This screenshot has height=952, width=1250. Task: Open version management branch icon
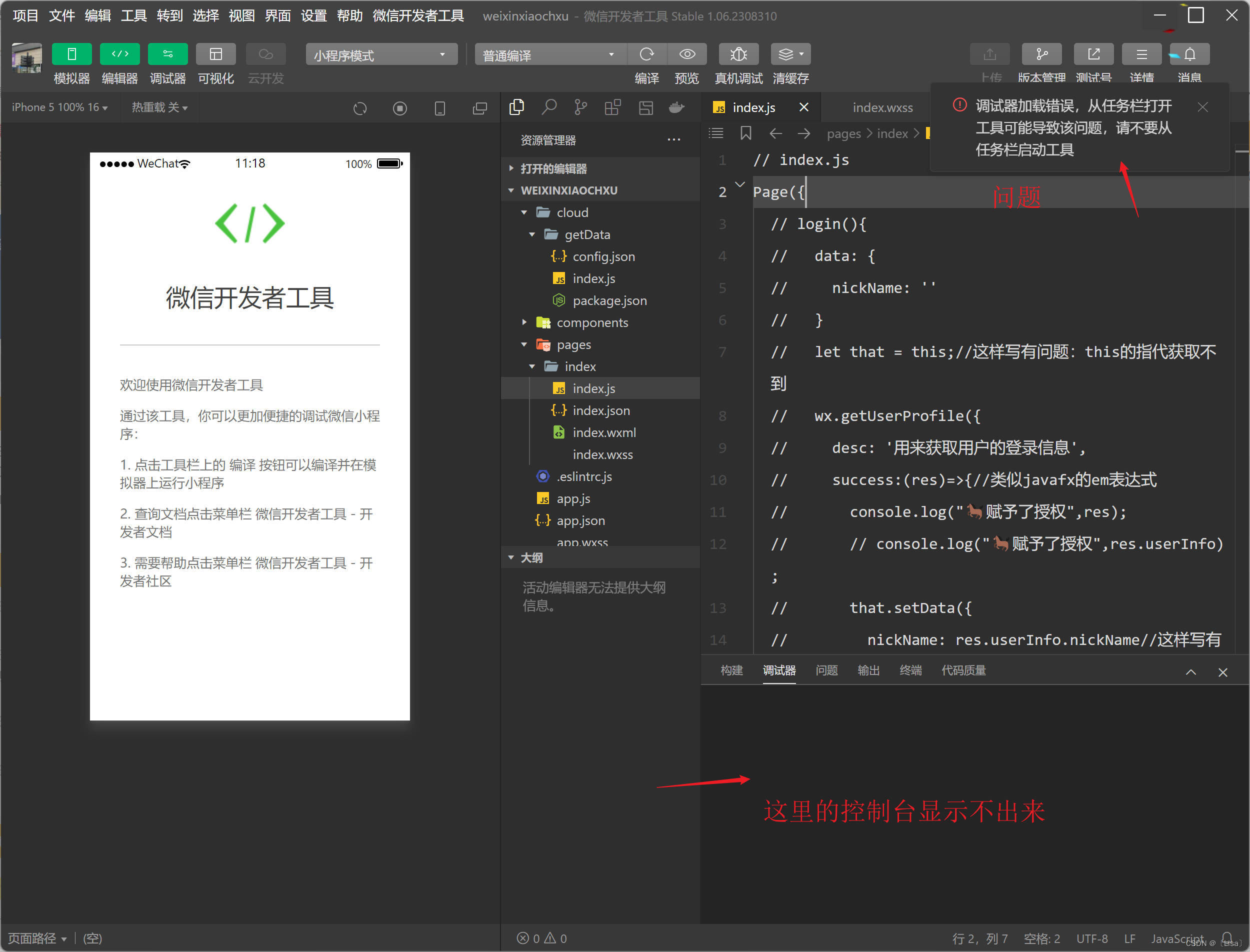[1041, 54]
